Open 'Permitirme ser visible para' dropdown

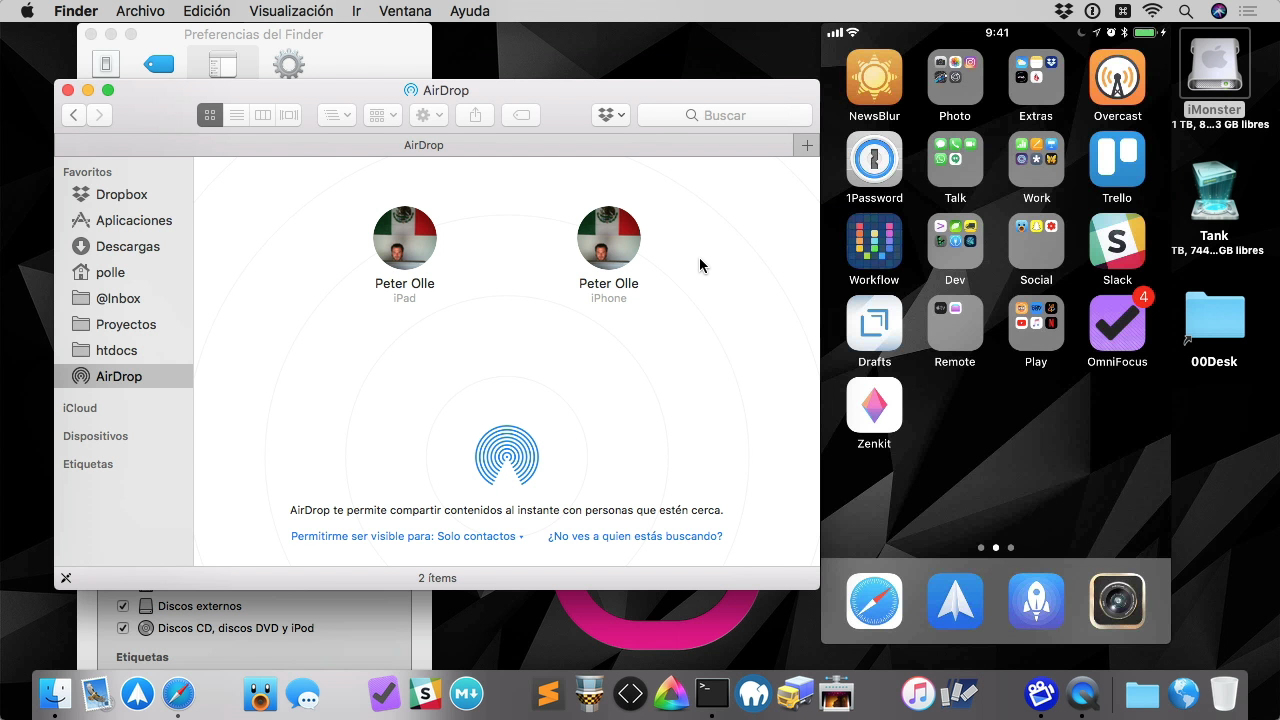pos(407,536)
